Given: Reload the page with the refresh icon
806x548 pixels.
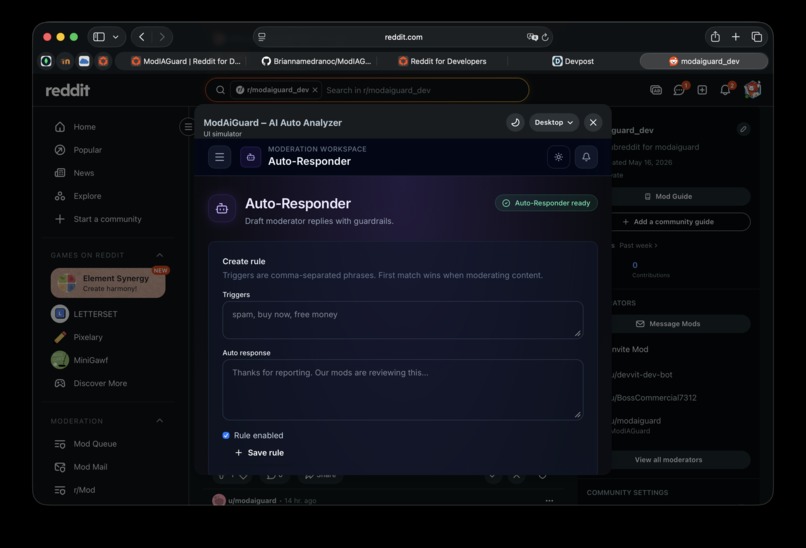Looking at the screenshot, I should [545, 37].
